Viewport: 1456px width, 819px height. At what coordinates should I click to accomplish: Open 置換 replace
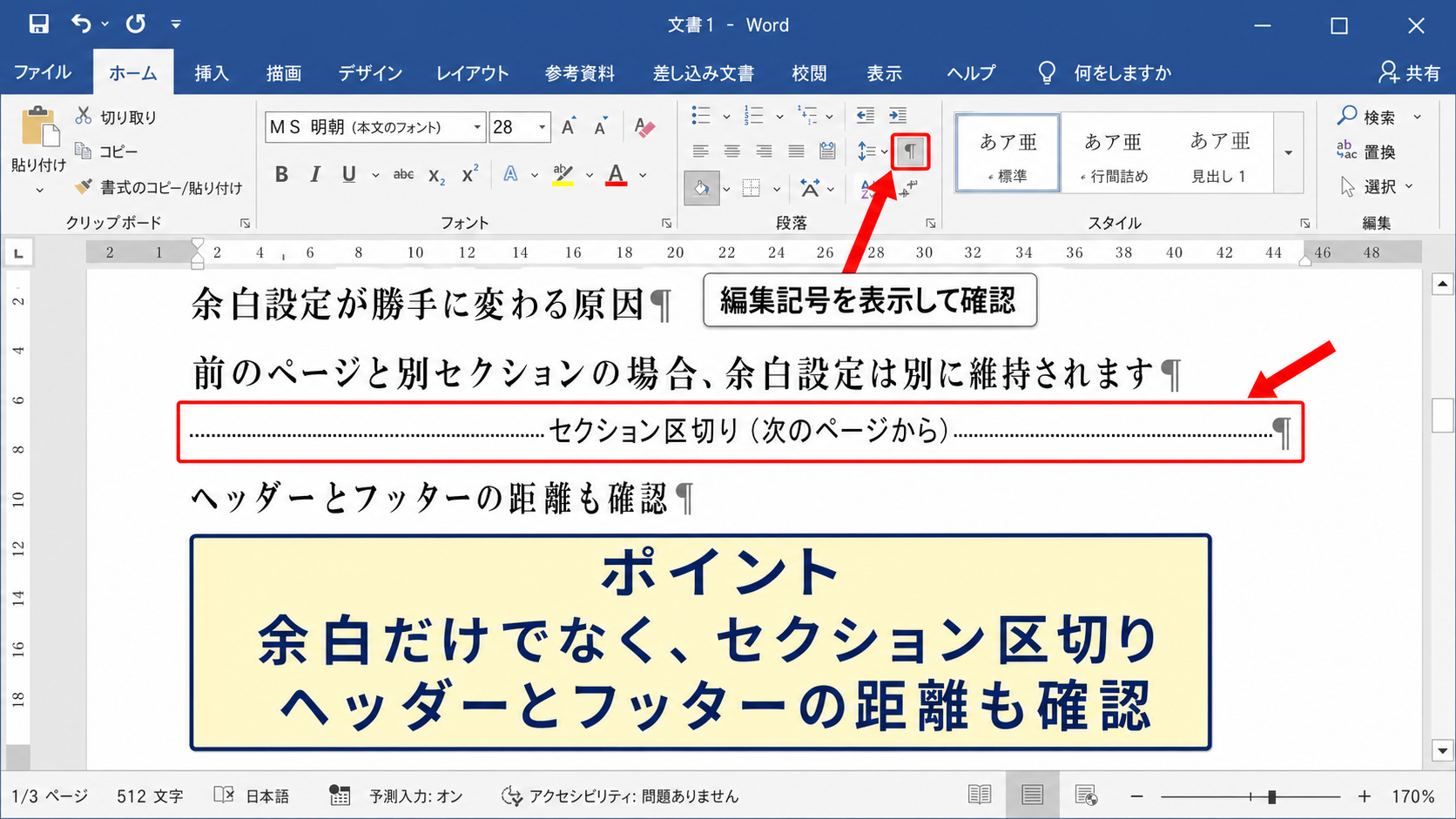(1367, 151)
